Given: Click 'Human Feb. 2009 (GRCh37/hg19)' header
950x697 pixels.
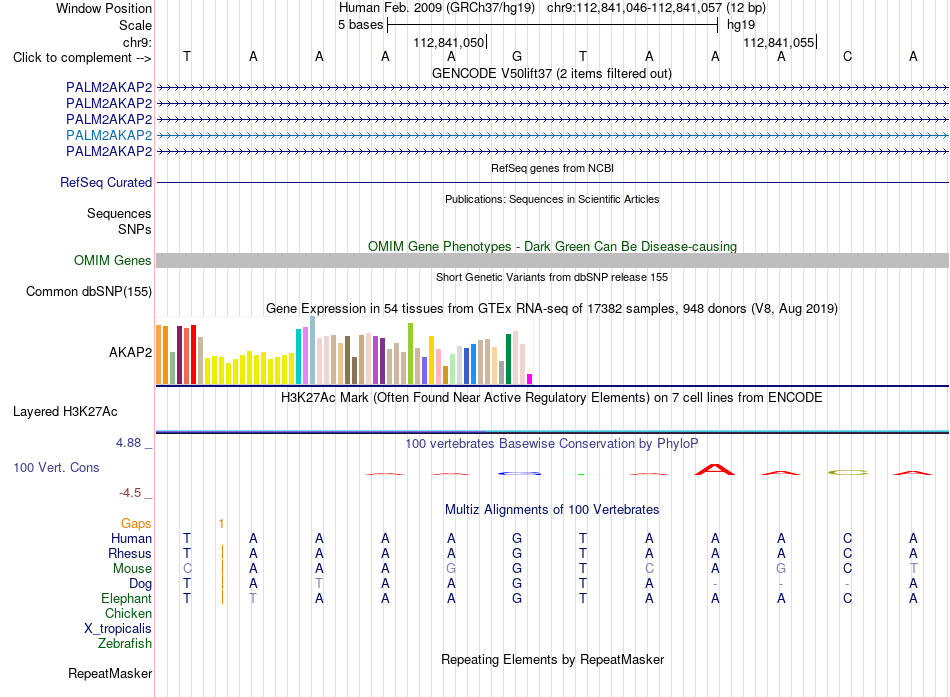Looking at the screenshot, I should [437, 8].
